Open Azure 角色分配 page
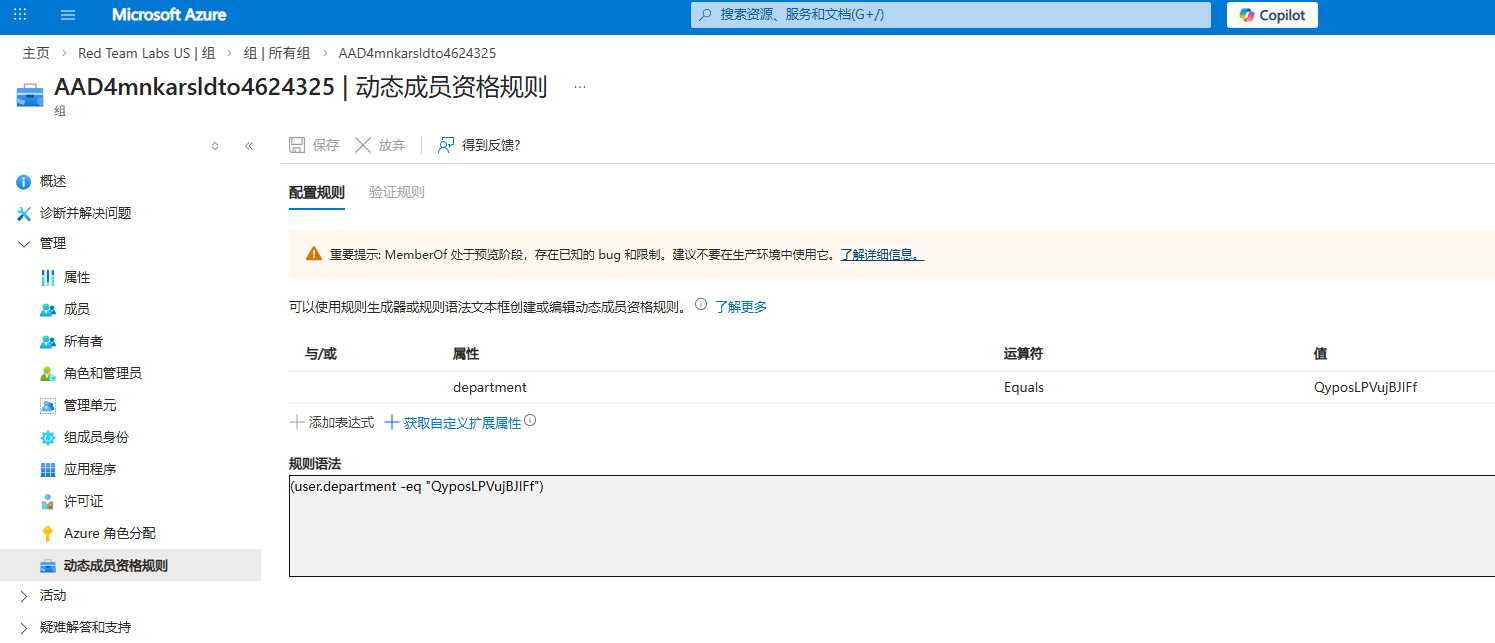Image resolution: width=1495 pixels, height=643 pixels. click(x=109, y=533)
